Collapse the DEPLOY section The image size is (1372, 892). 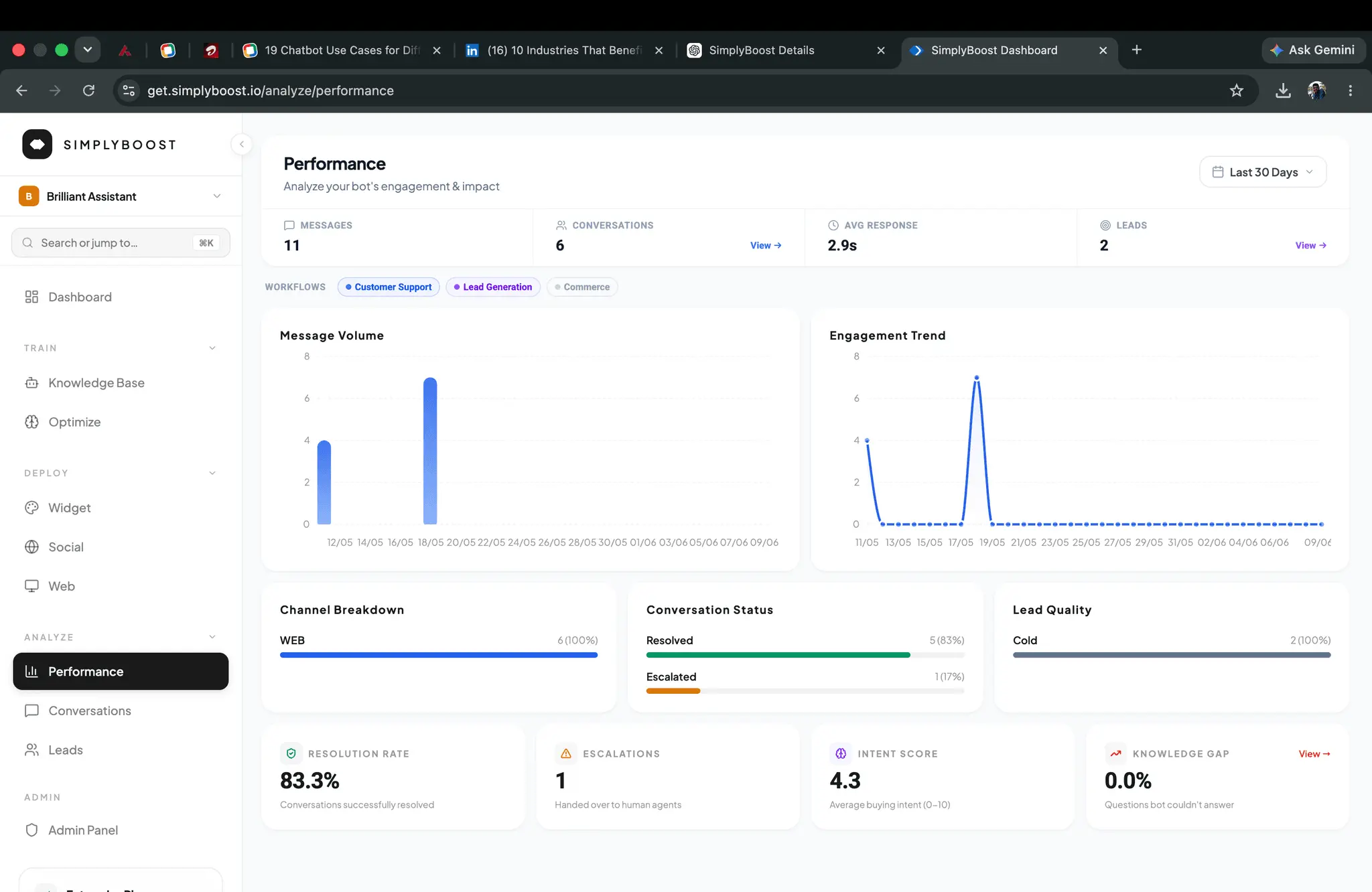pos(212,473)
